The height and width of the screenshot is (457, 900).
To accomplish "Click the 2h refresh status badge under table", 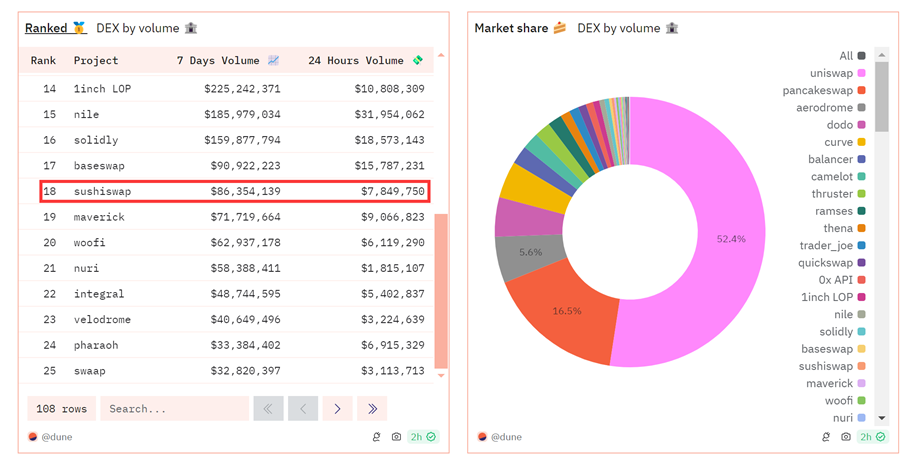I will [x=424, y=437].
